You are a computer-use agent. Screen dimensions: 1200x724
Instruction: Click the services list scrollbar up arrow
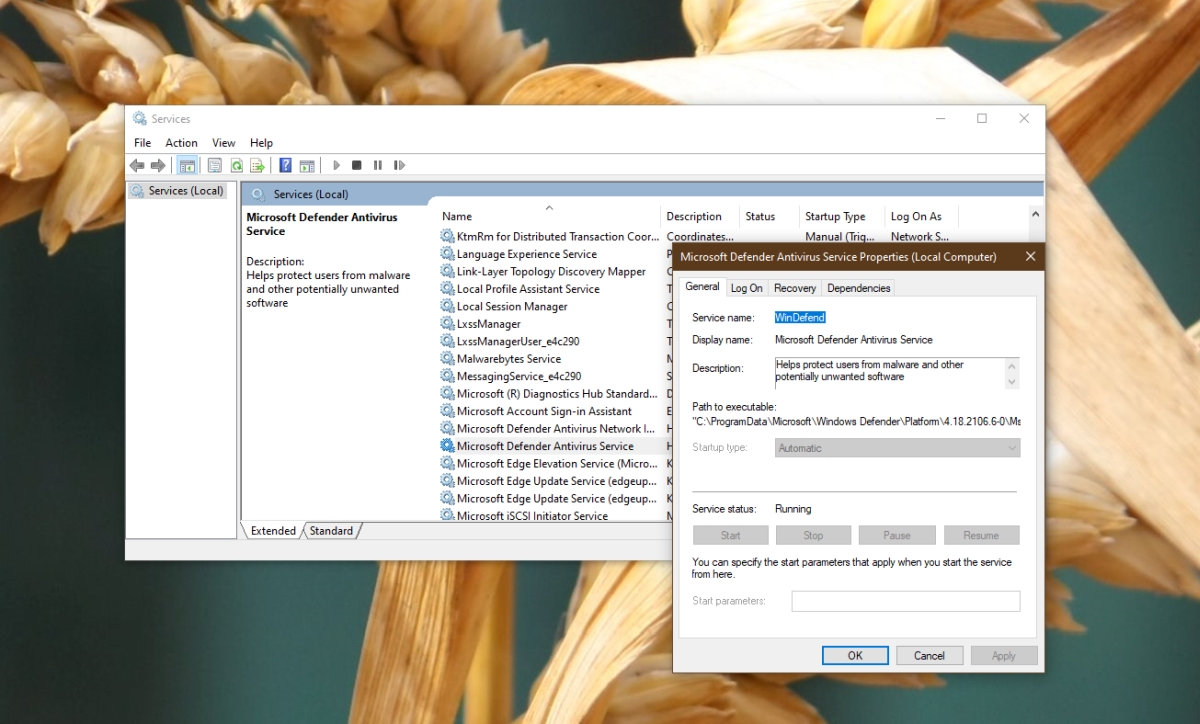1036,214
